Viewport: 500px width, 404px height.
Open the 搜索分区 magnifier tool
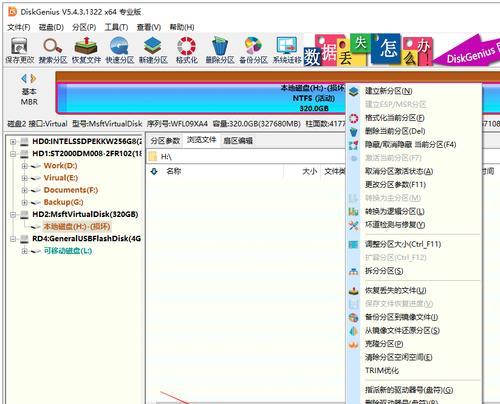(x=53, y=50)
